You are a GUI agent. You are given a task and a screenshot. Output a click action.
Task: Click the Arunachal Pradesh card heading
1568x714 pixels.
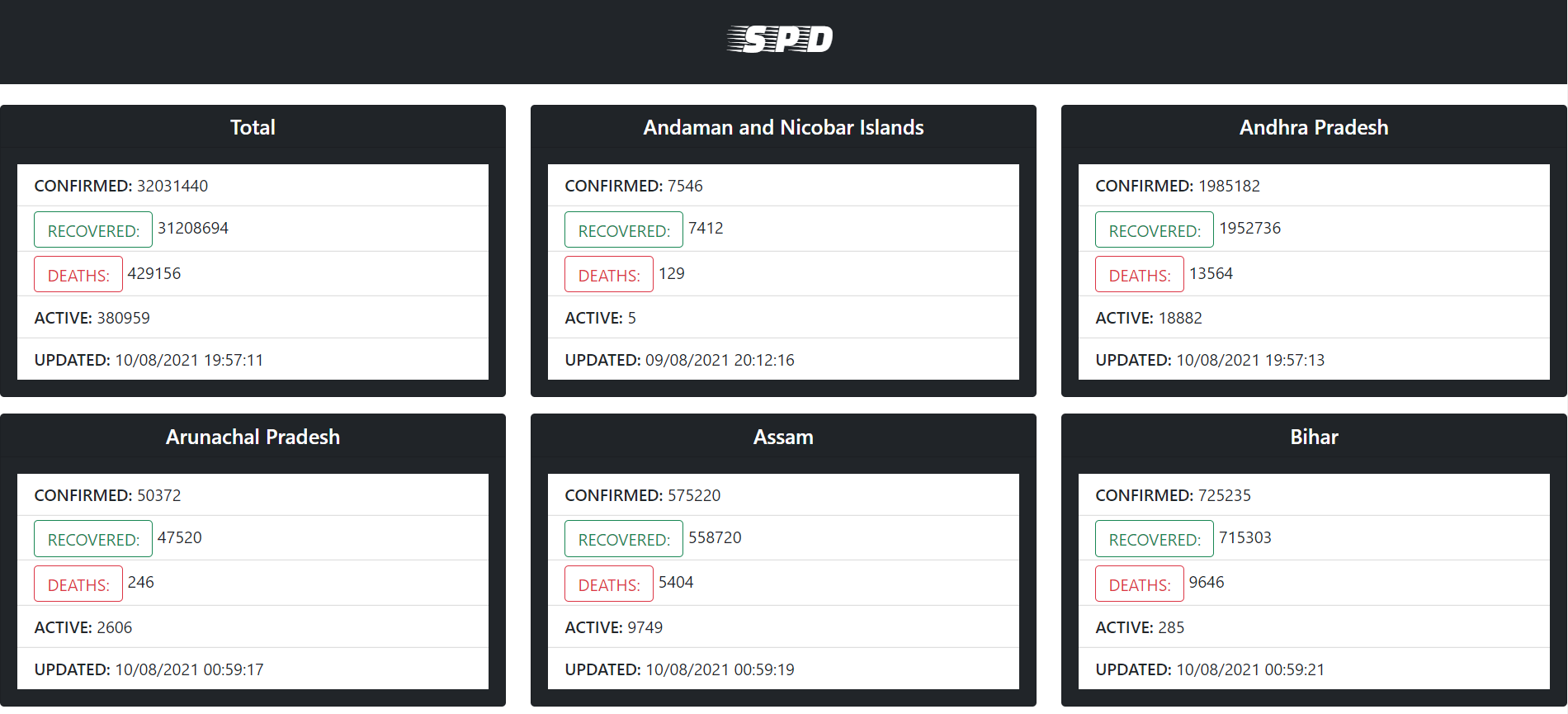coord(253,437)
